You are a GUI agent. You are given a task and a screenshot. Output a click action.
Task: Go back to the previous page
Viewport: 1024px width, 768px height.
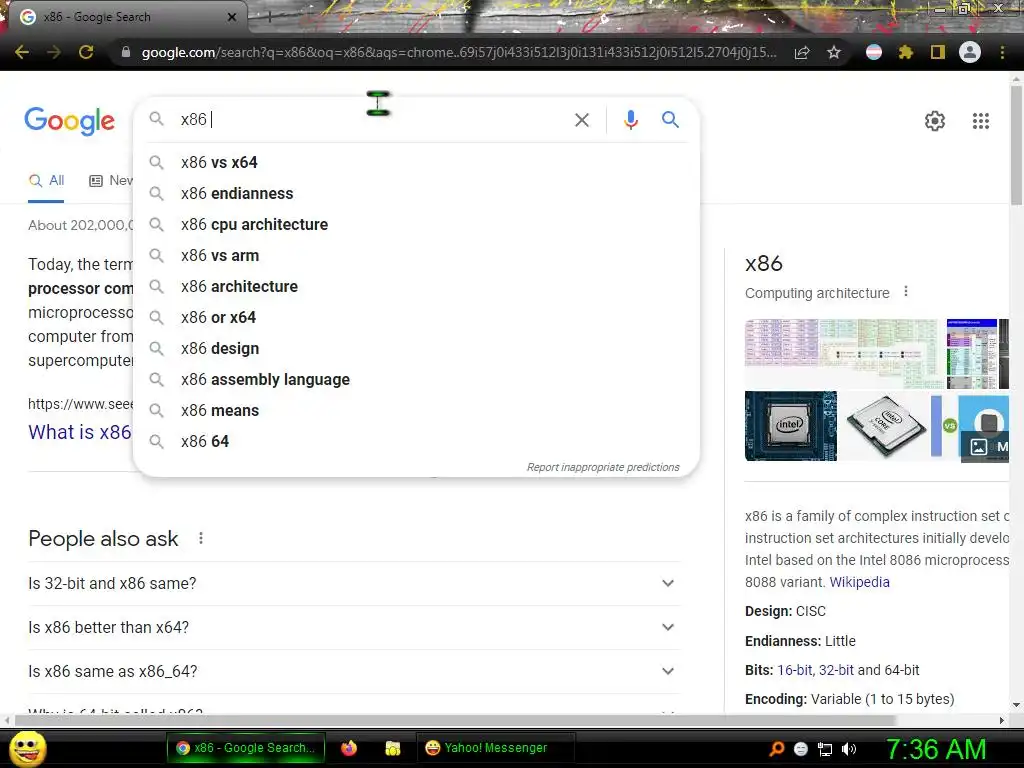coord(22,52)
